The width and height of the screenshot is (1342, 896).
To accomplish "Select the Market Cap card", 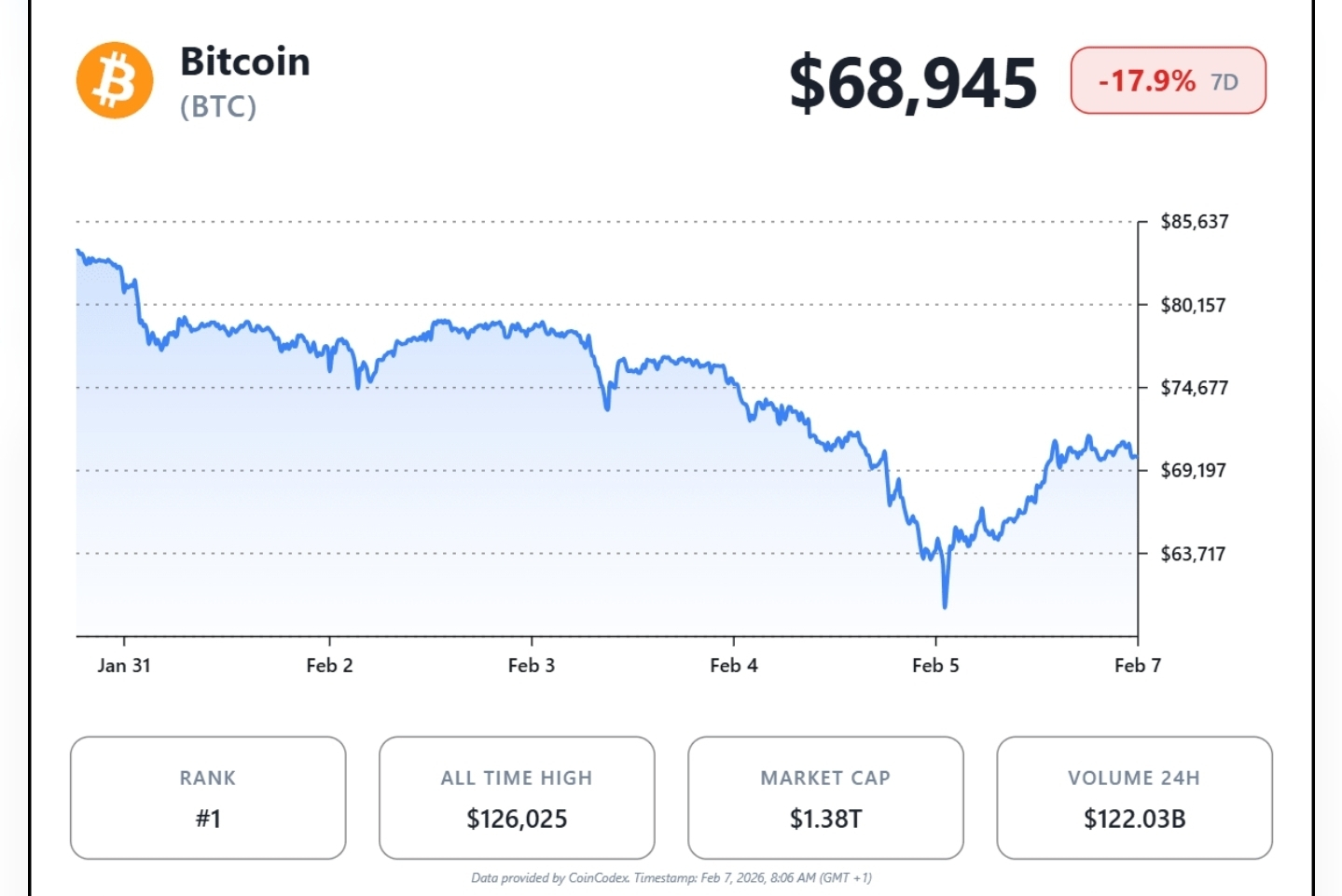I will [825, 798].
